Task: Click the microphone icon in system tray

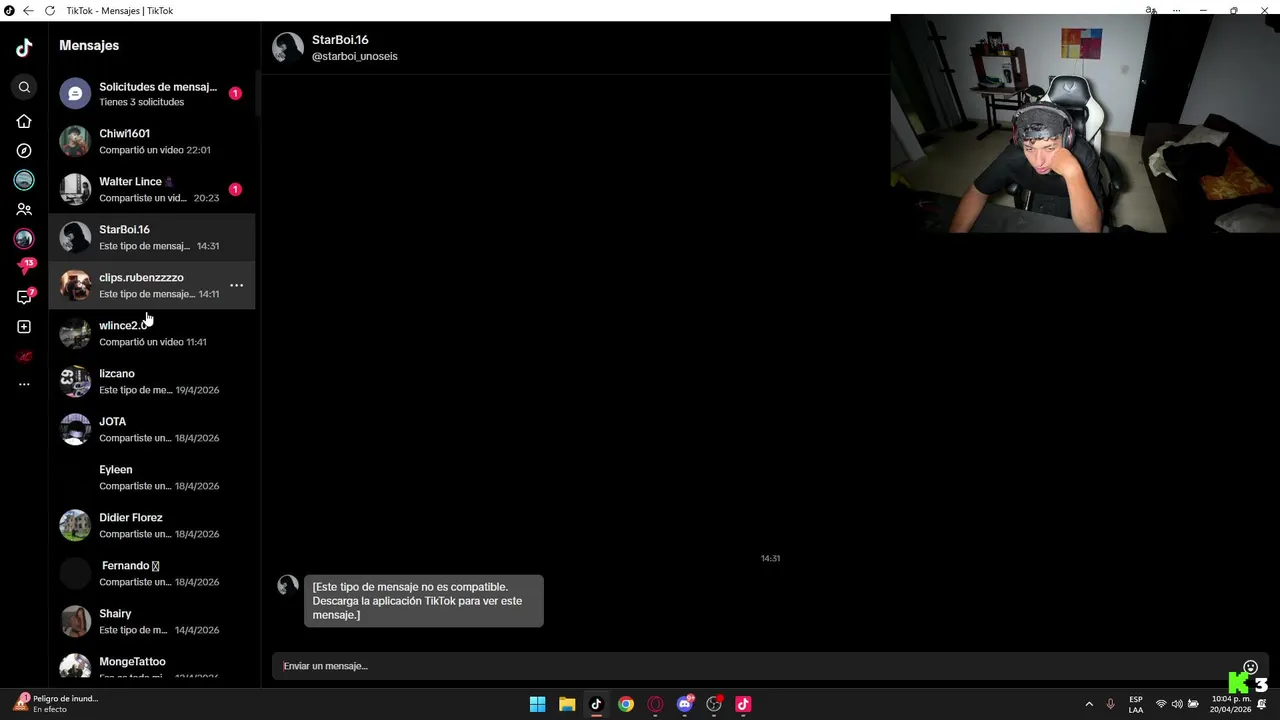Action: pos(1110,704)
